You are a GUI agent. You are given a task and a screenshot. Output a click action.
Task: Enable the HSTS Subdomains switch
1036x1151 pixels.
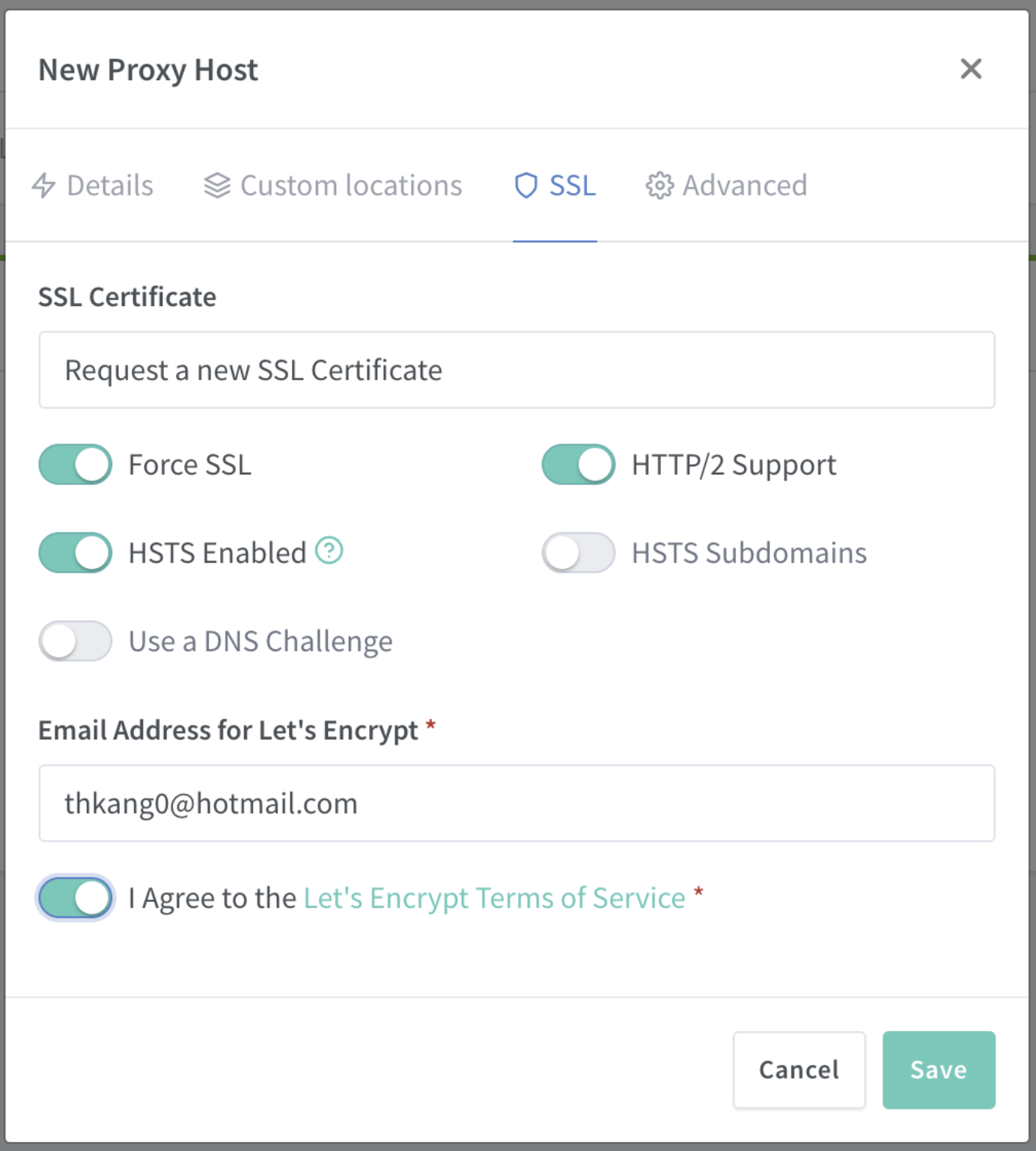579,553
